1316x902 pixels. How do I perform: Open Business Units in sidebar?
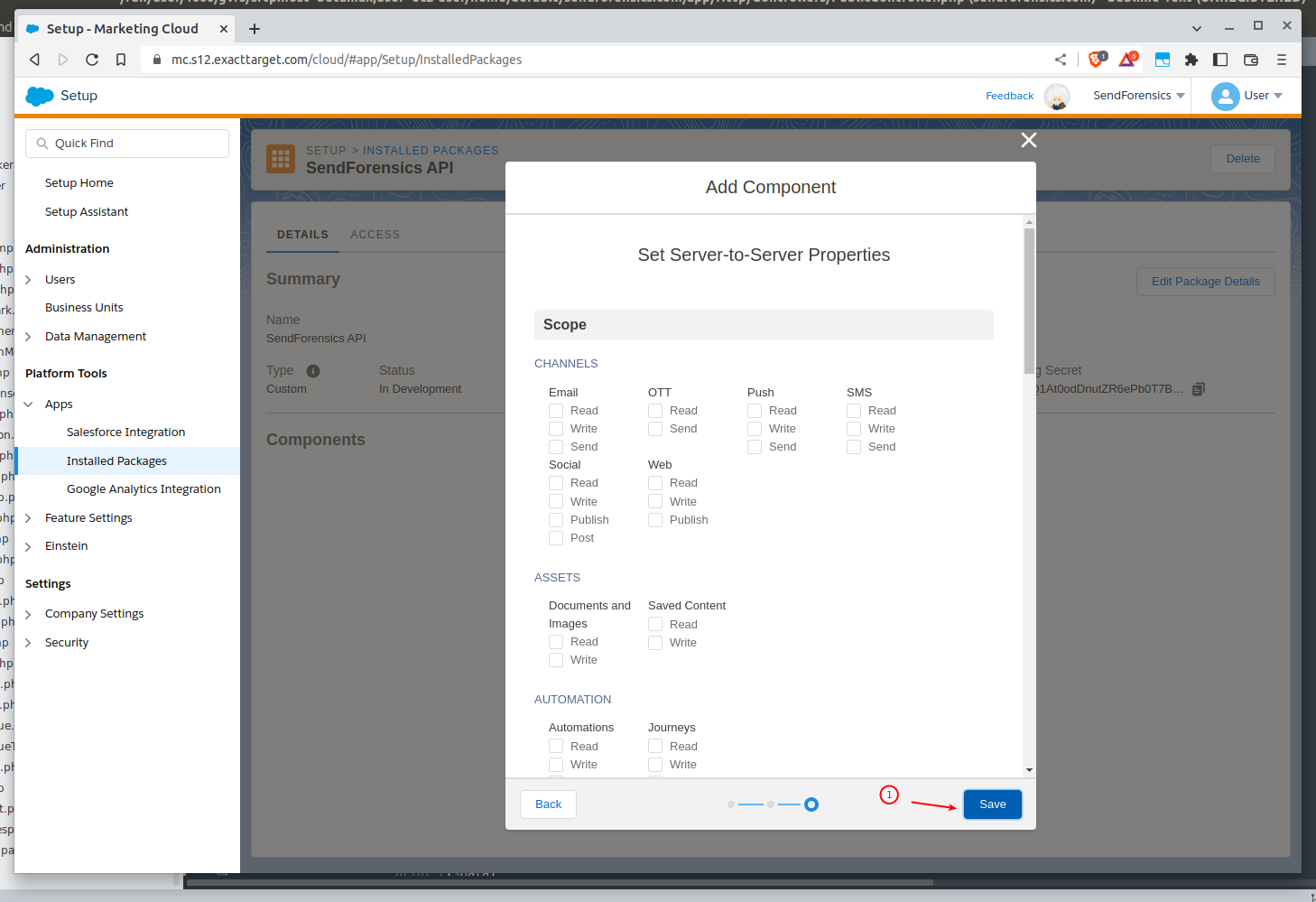pos(84,308)
